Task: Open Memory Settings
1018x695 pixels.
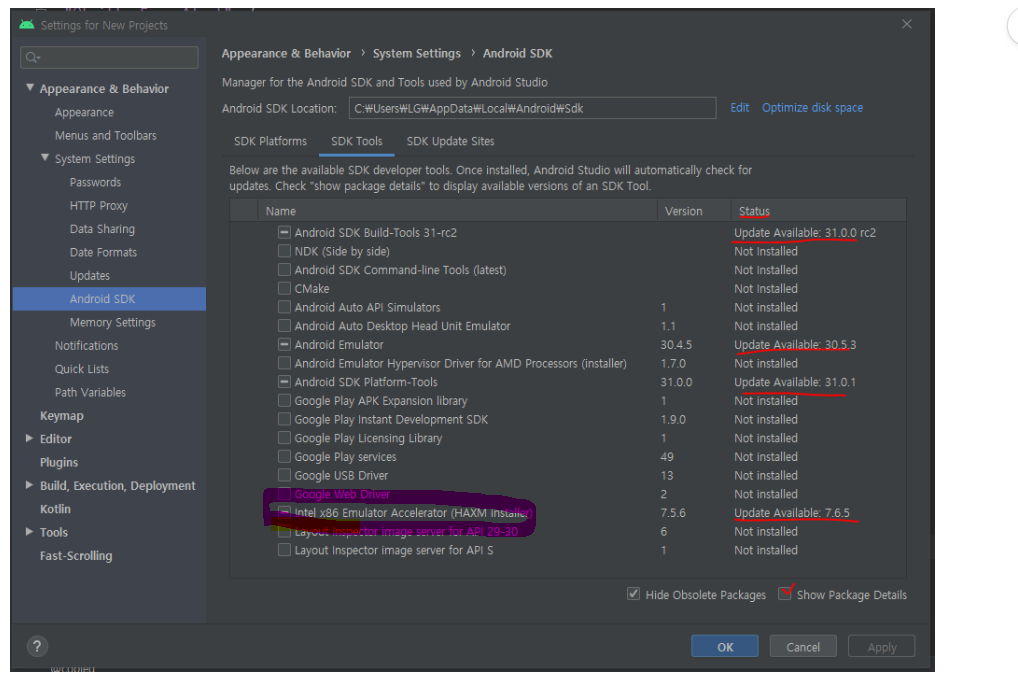Action: 113,323
